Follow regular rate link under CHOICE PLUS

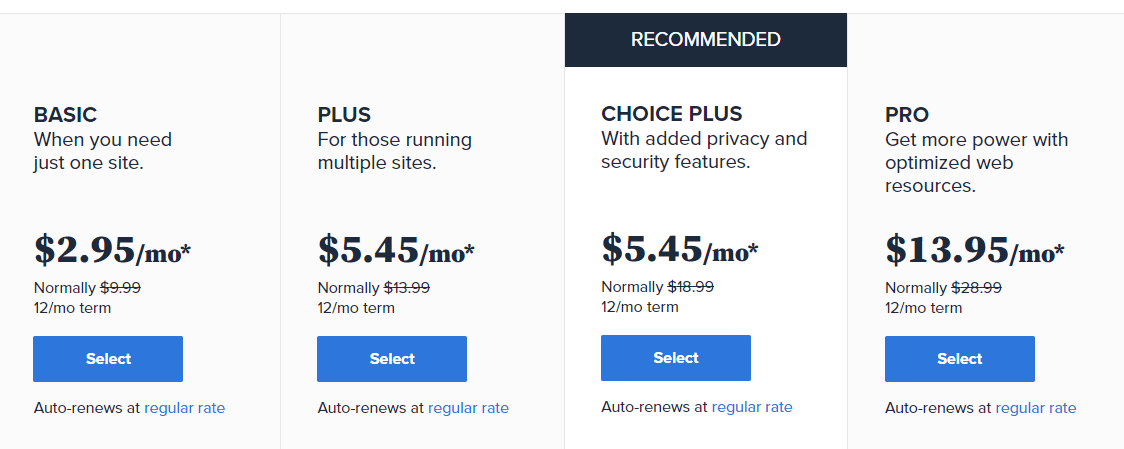[752, 407]
